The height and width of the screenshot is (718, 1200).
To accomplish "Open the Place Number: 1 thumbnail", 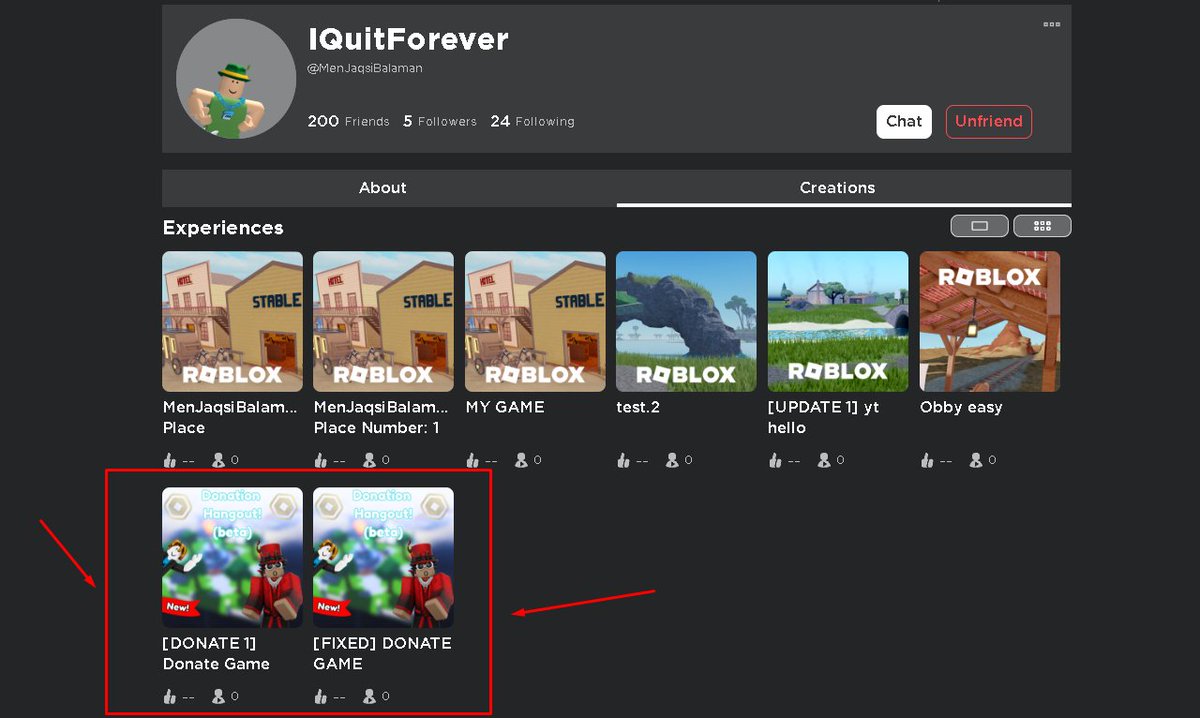I will pos(383,321).
